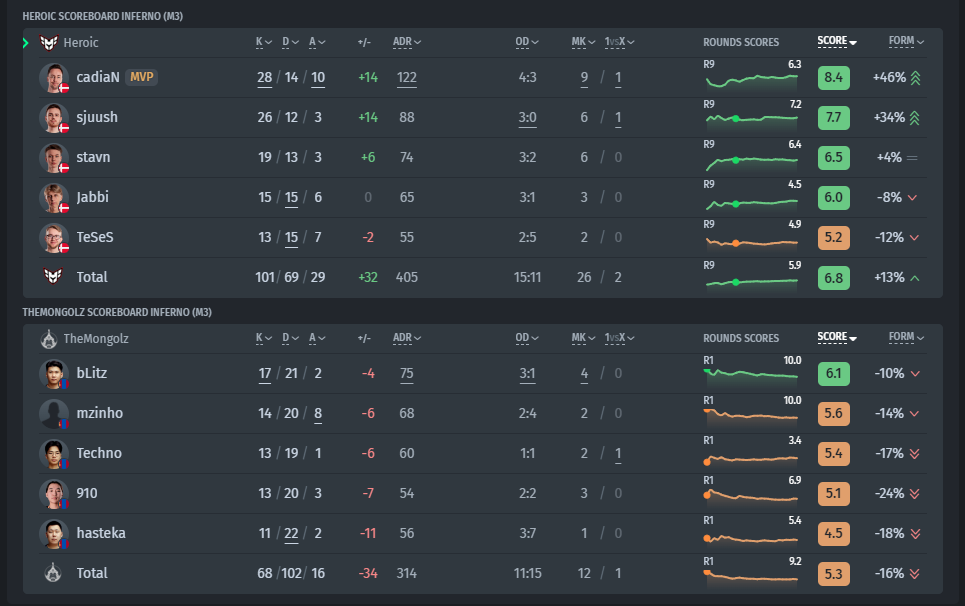Click the MVP badge next to cadiaN
This screenshot has height=606, width=965.
(x=142, y=77)
